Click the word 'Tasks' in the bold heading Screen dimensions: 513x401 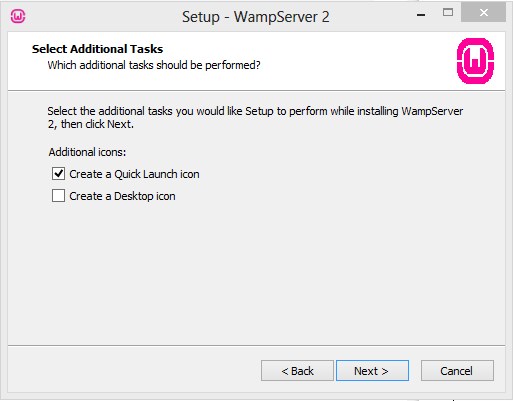pyautogui.click(x=146, y=49)
